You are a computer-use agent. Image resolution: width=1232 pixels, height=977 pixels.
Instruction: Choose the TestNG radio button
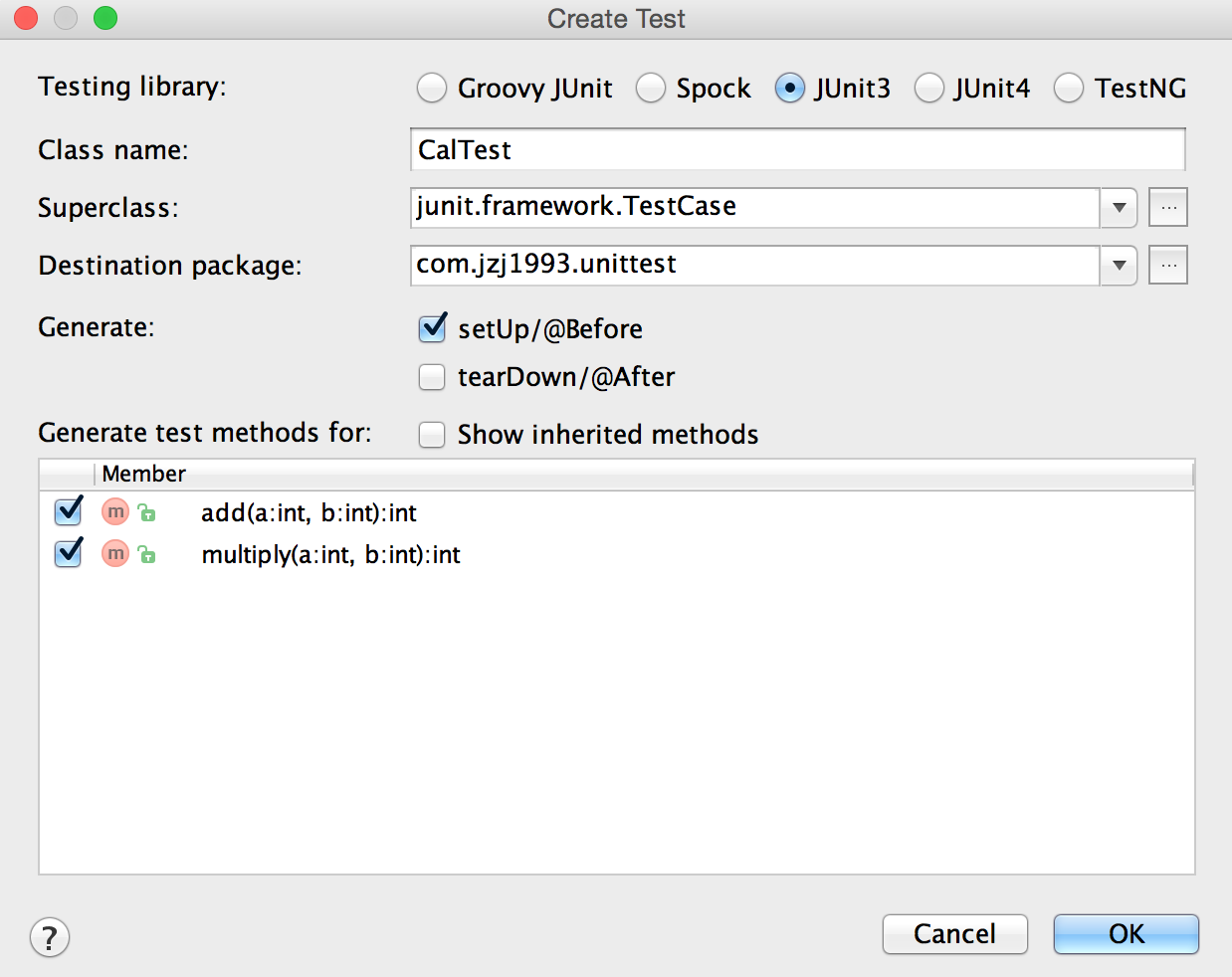pos(1068,89)
